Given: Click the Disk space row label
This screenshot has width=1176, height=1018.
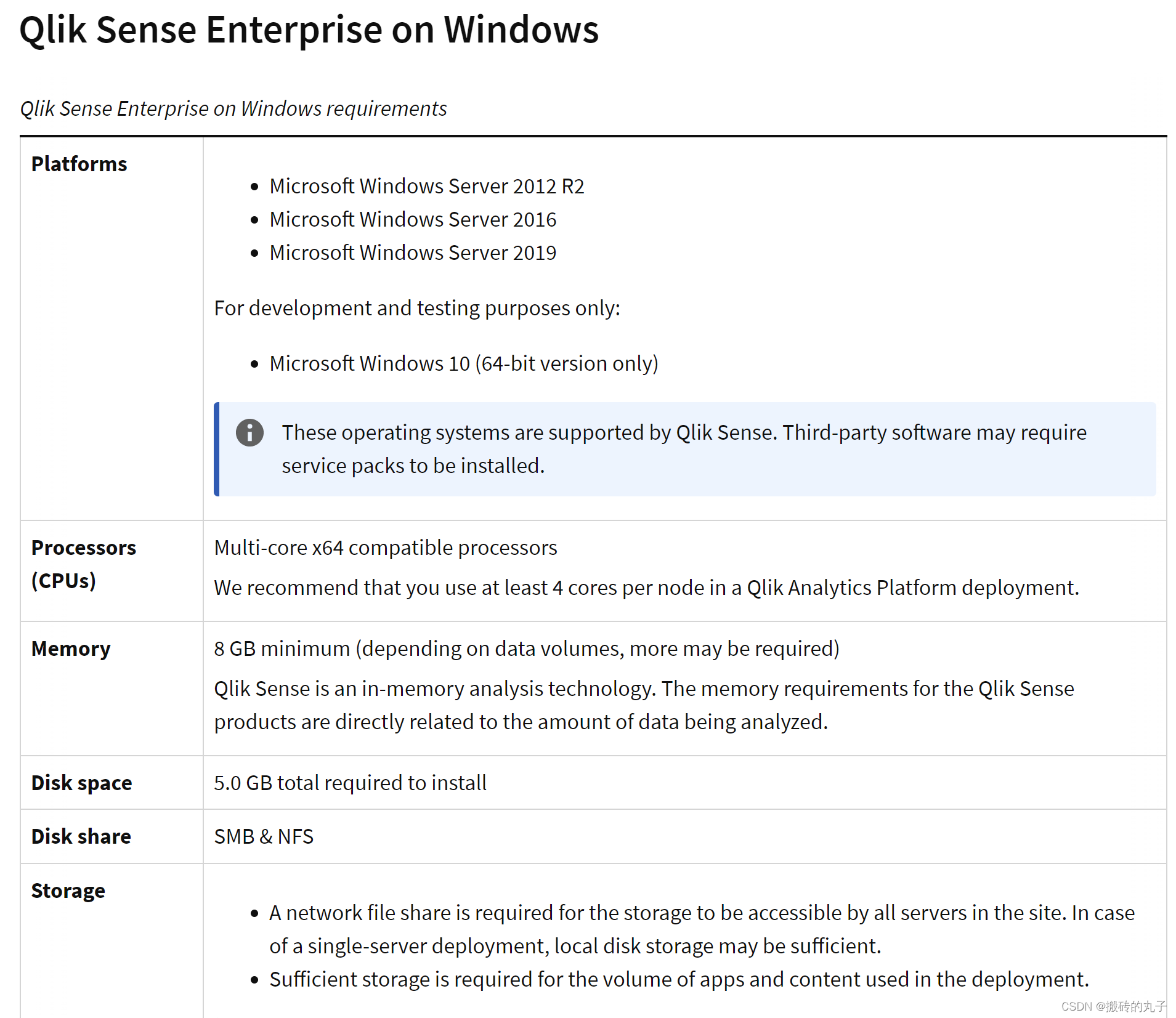Looking at the screenshot, I should coord(81,782).
